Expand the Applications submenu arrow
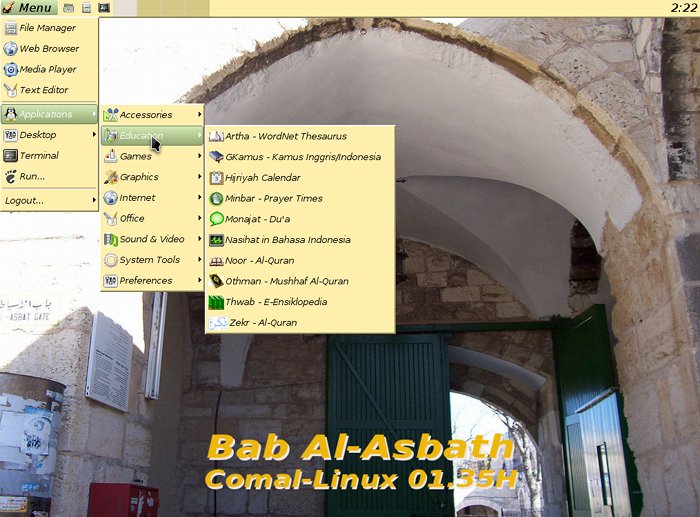 [94, 114]
